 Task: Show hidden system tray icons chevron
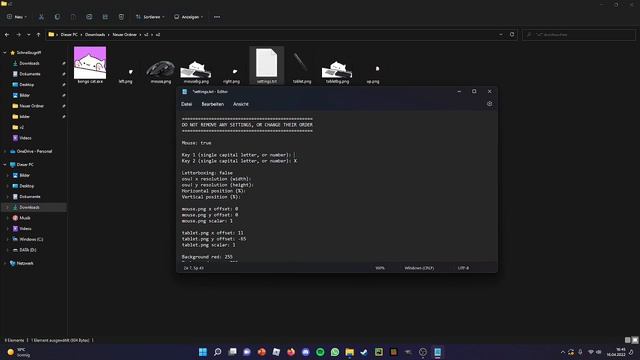point(563,352)
